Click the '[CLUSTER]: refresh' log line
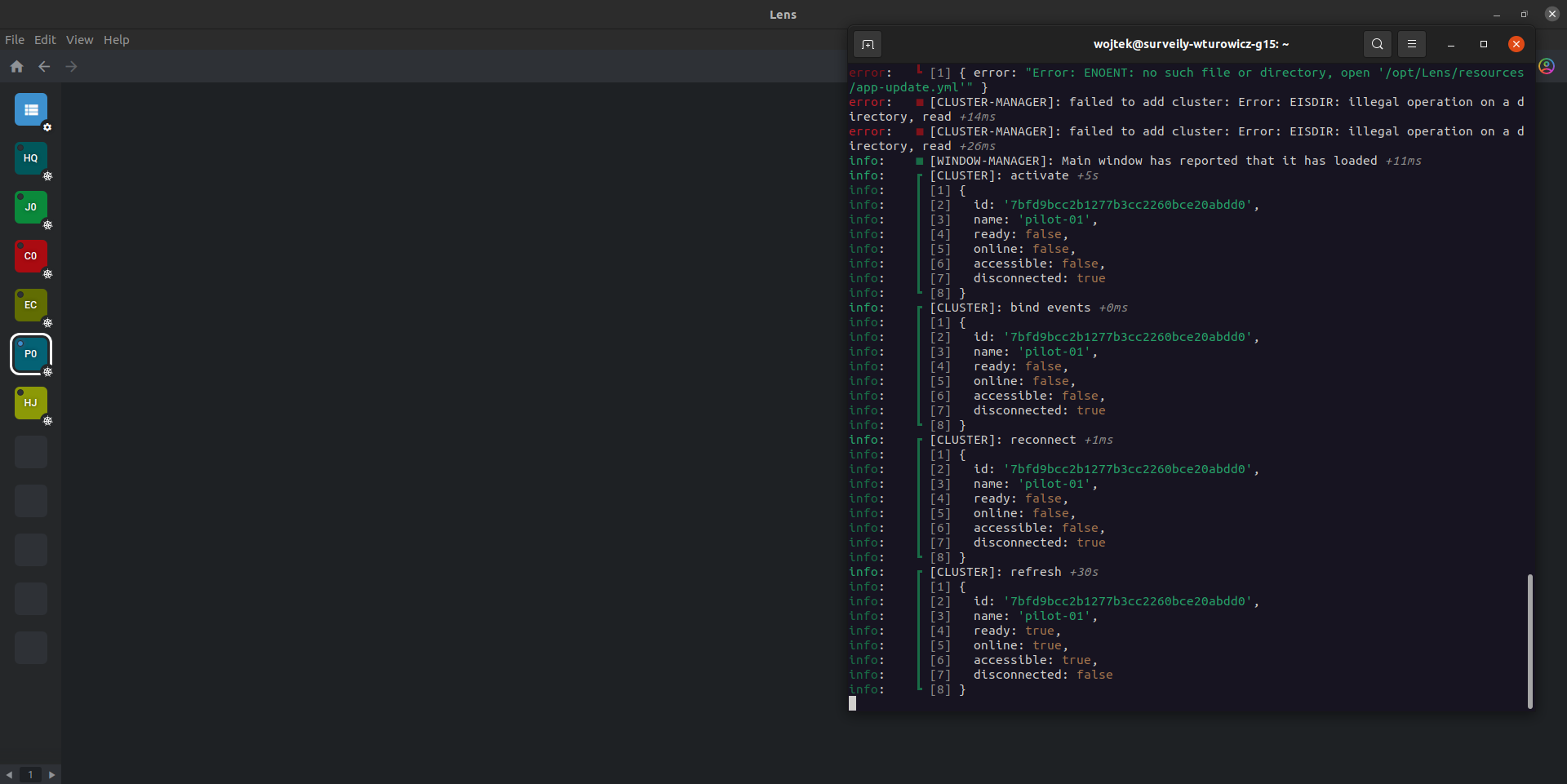Screen dimensions: 1567x784 (1014, 572)
